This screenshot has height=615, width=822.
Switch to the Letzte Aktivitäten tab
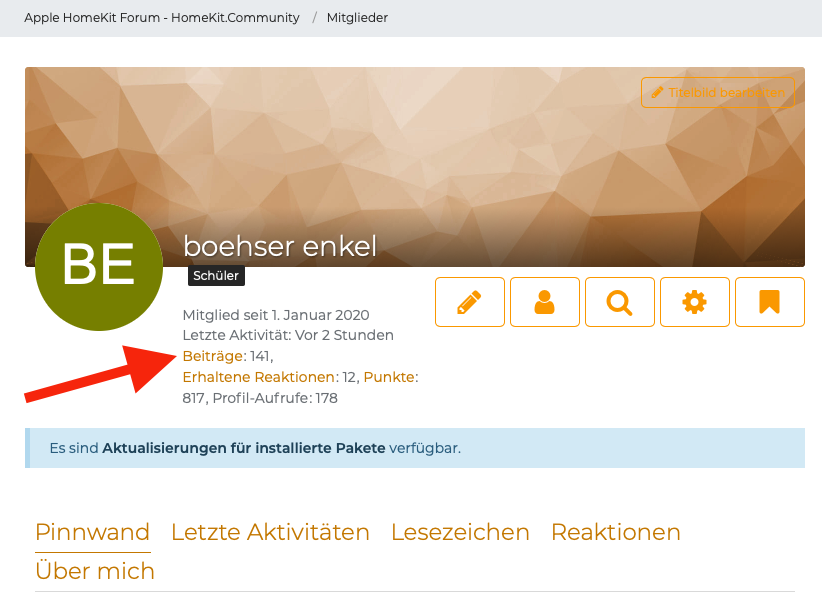(x=270, y=532)
